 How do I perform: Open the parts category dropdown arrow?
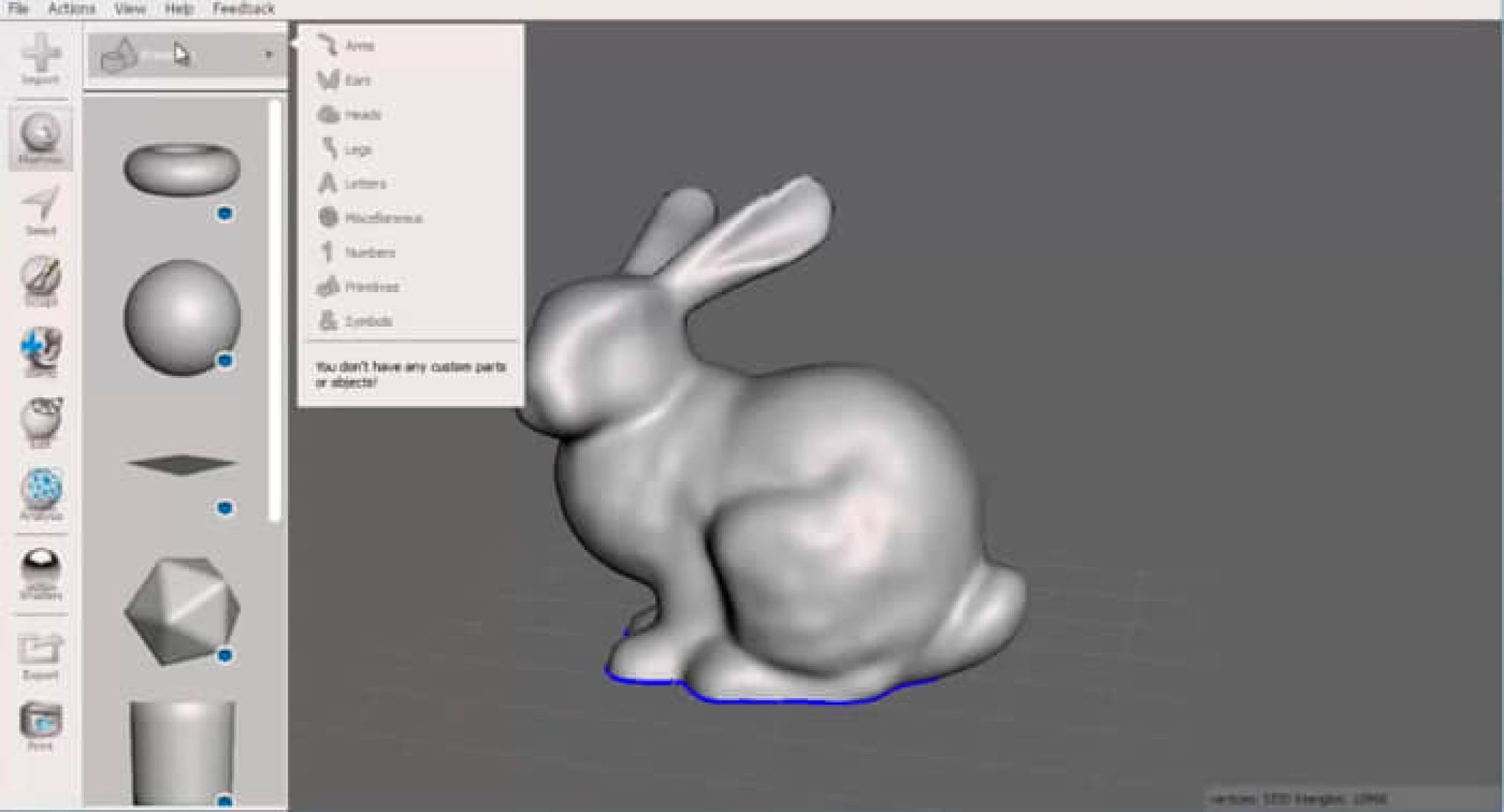point(269,54)
